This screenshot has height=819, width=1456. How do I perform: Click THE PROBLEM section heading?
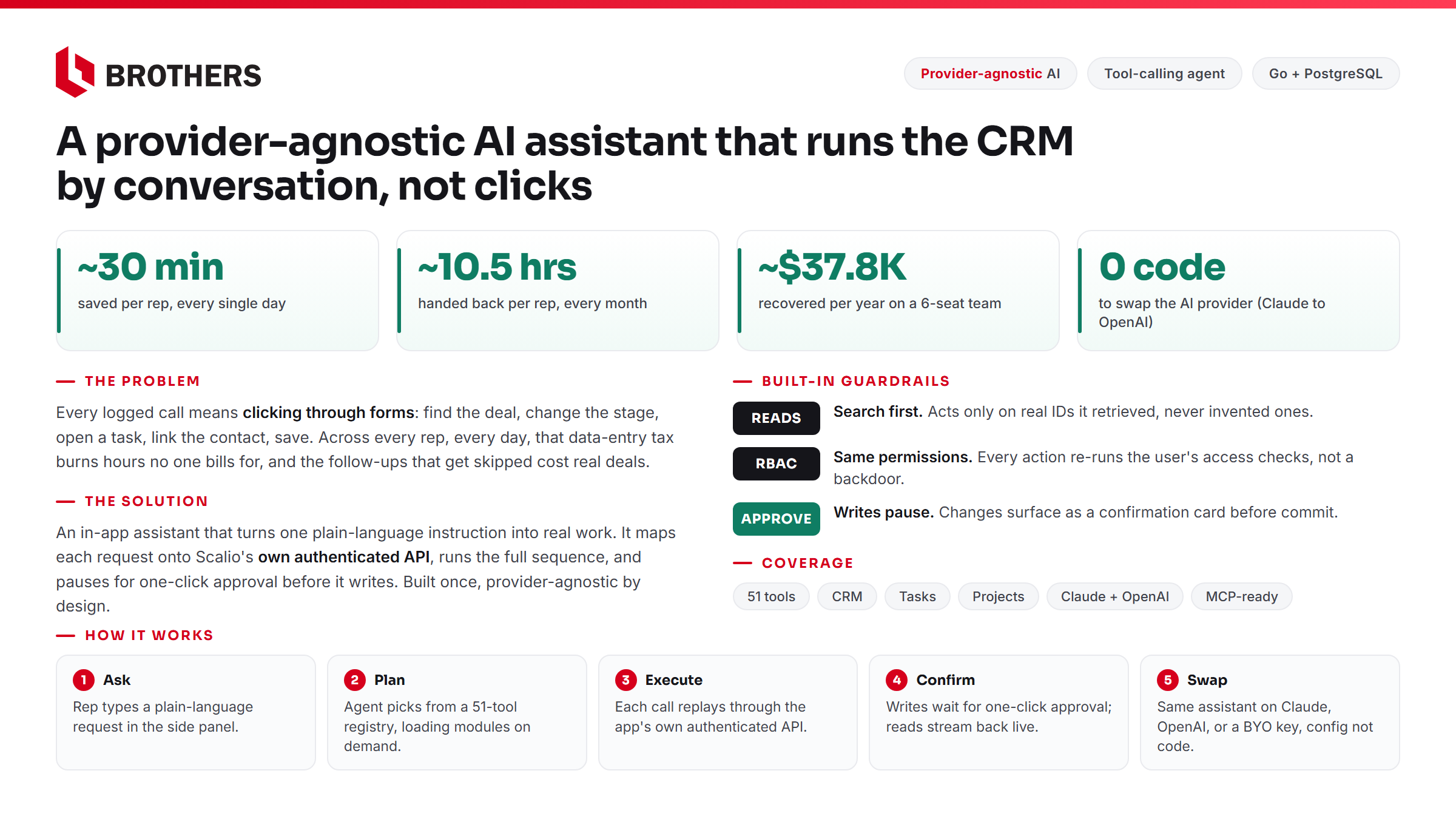[142, 381]
